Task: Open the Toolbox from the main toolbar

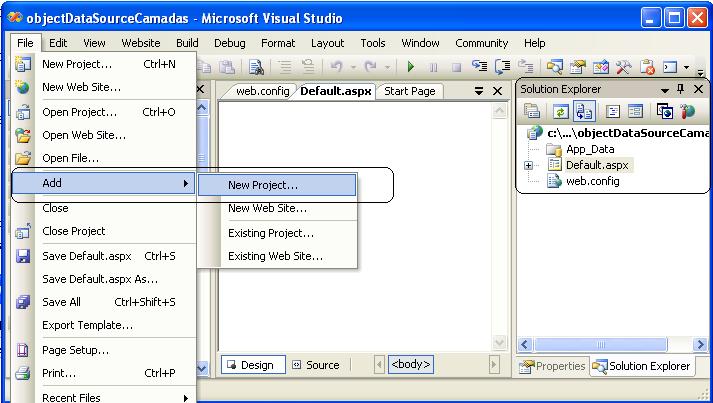Action: (623, 67)
